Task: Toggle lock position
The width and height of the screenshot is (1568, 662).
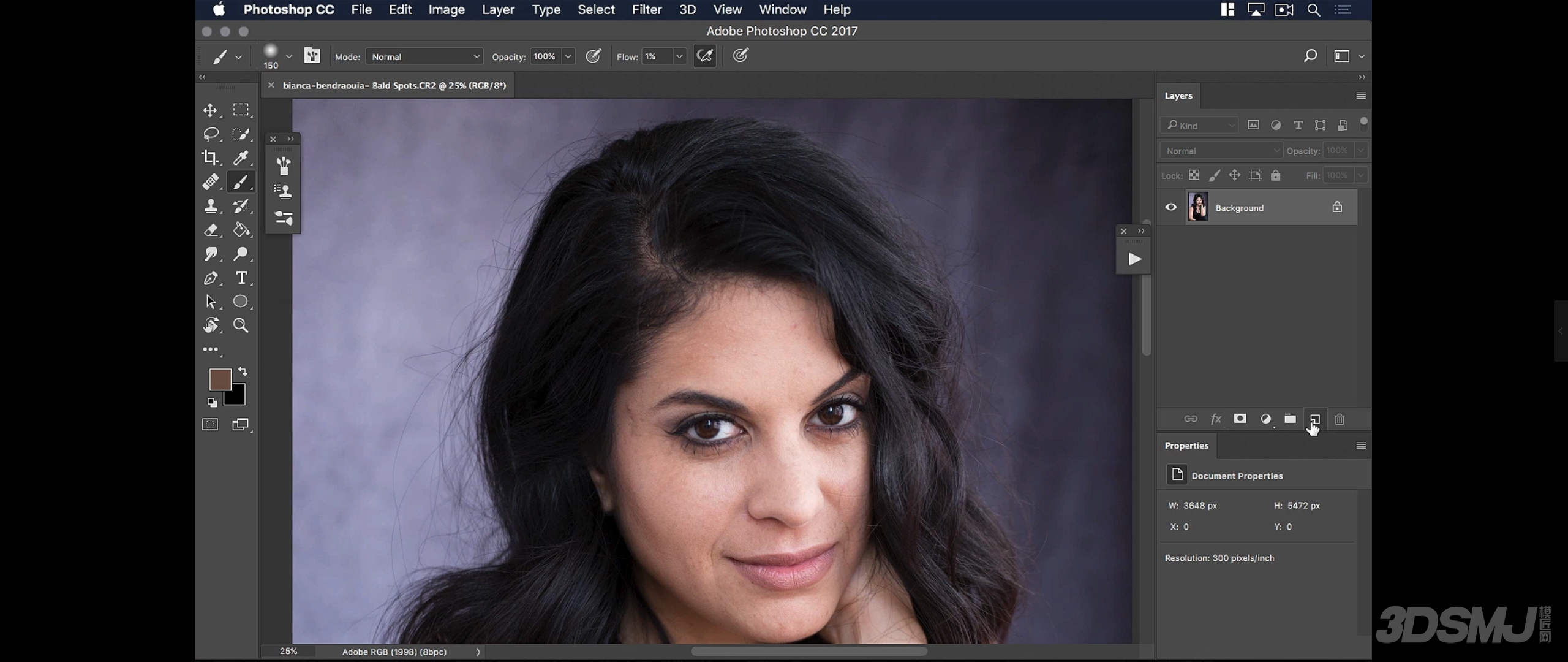Action: tap(1234, 175)
